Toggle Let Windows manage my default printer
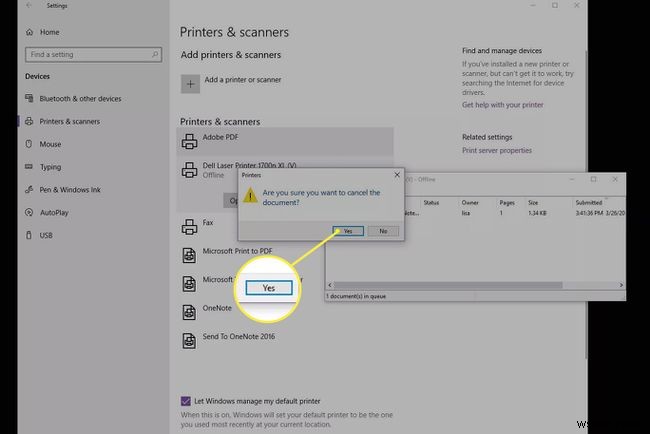The width and height of the screenshot is (650, 434). (186, 401)
